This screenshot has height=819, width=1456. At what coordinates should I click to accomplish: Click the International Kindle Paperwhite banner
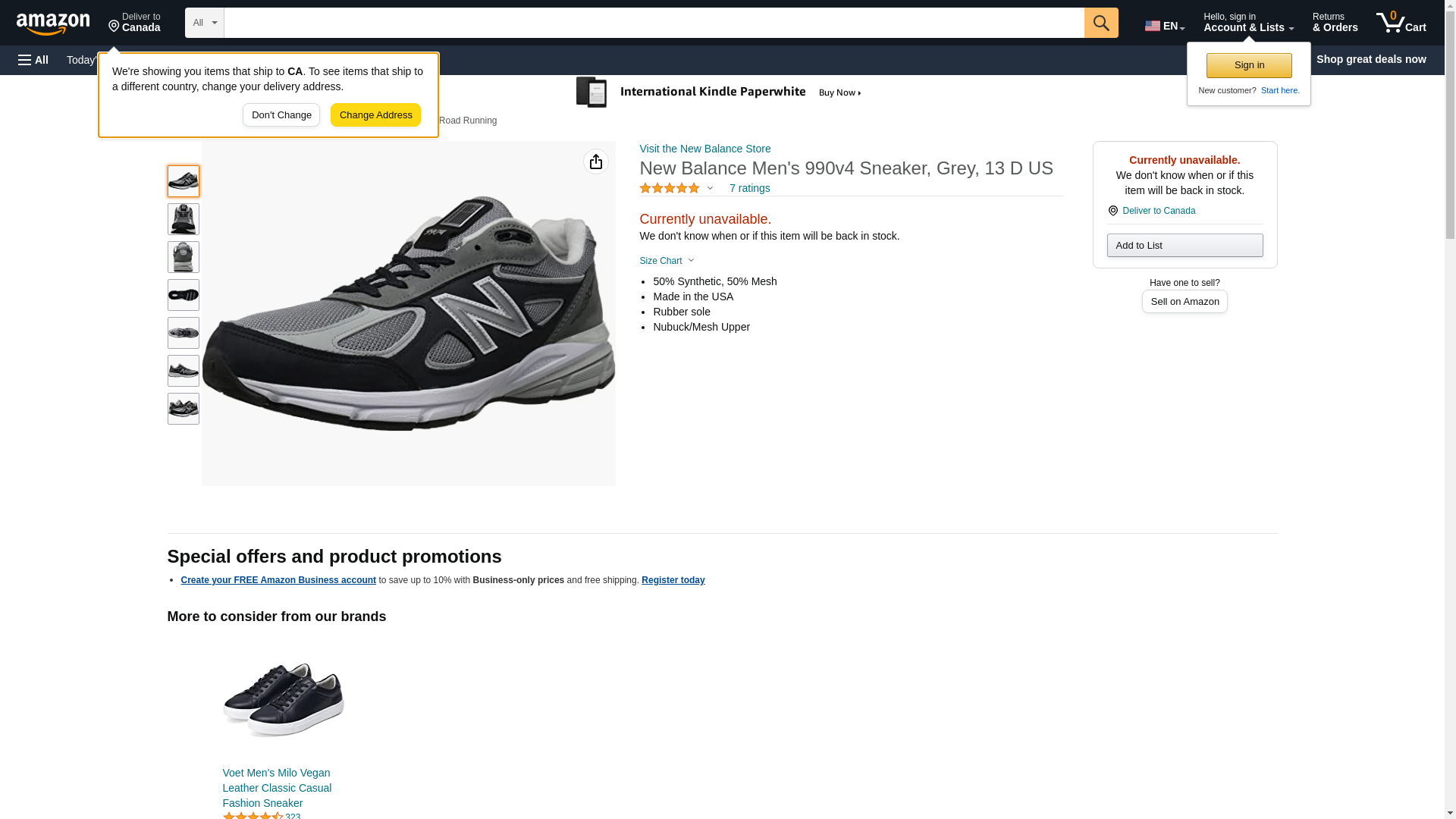(718, 93)
